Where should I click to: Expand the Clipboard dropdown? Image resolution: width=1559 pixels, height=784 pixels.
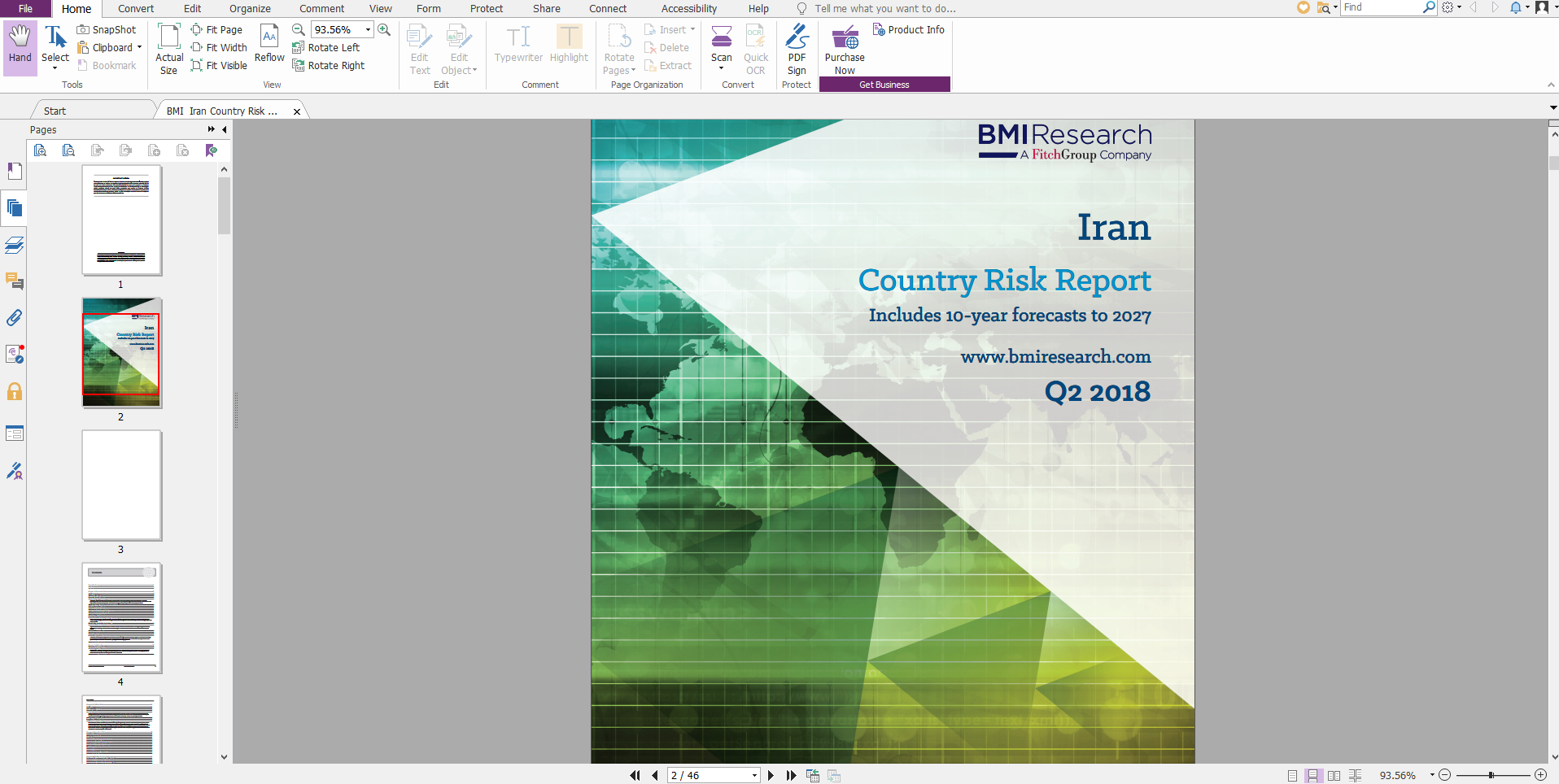click(x=139, y=48)
